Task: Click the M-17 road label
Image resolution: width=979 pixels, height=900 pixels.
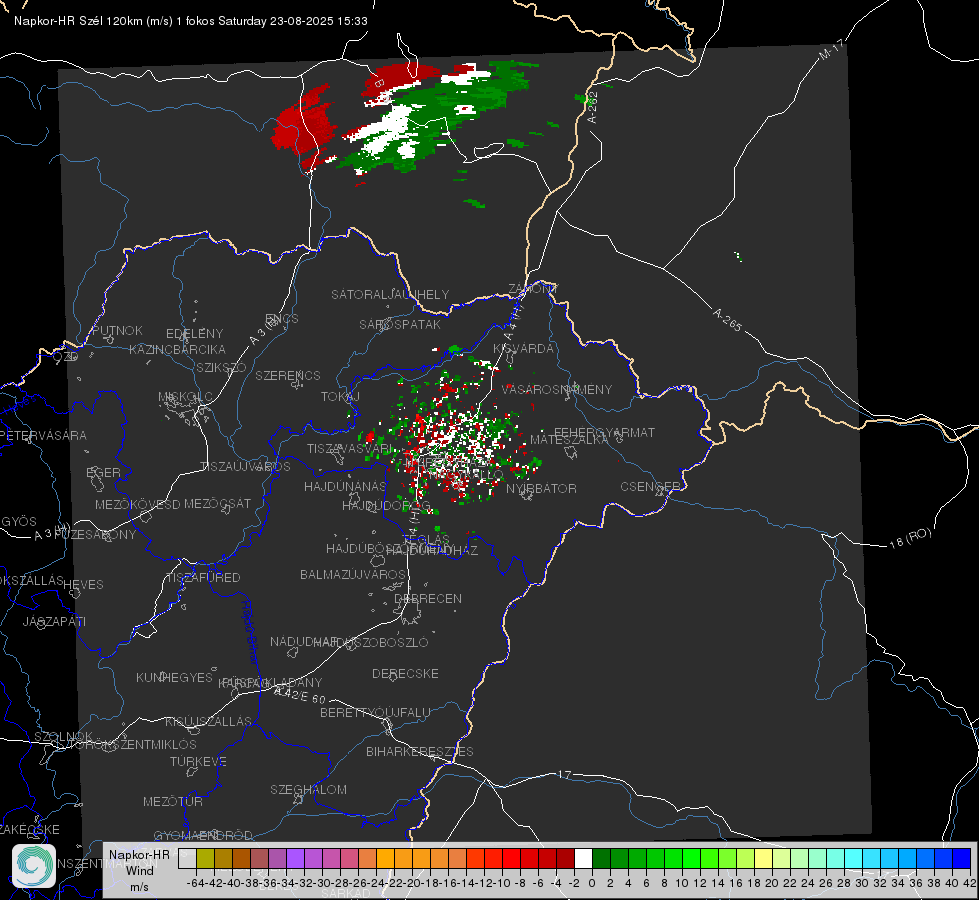Action: coord(831,49)
